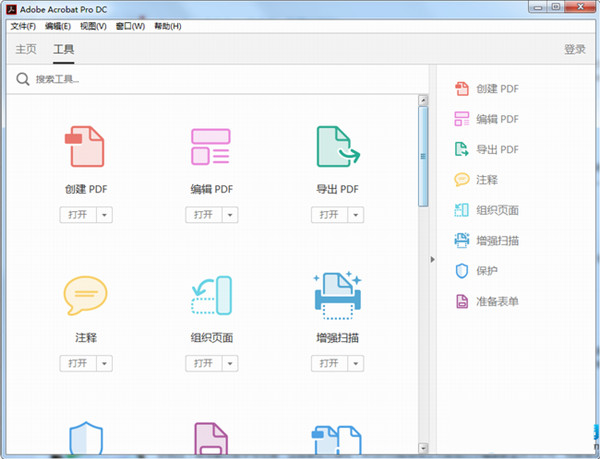Open 保护 in the right sidebar
The width and height of the screenshot is (600, 459).
487,271
